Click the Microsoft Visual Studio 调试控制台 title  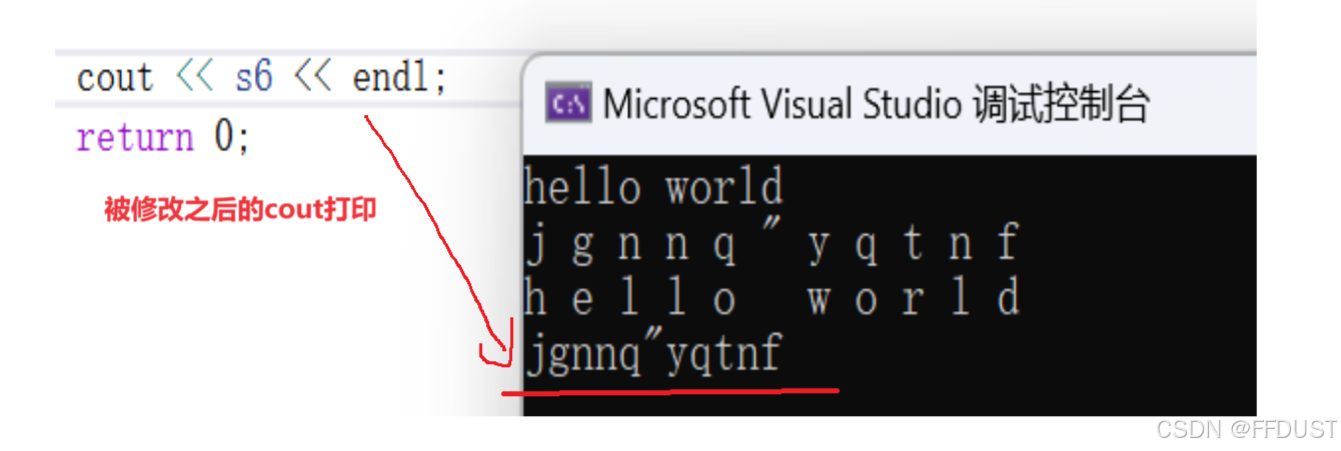(x=876, y=104)
